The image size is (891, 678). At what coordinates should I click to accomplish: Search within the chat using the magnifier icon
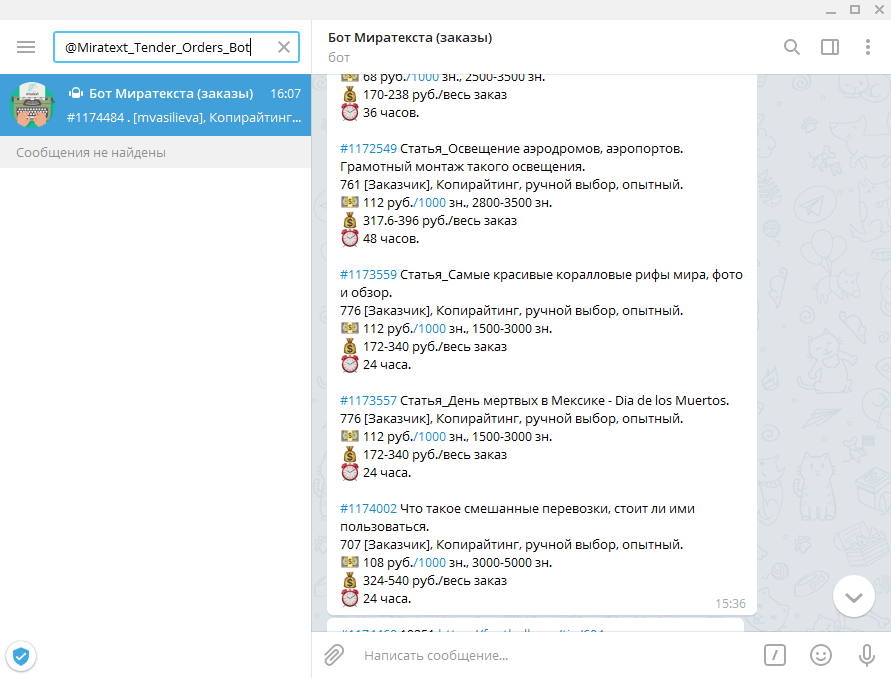pyautogui.click(x=792, y=47)
